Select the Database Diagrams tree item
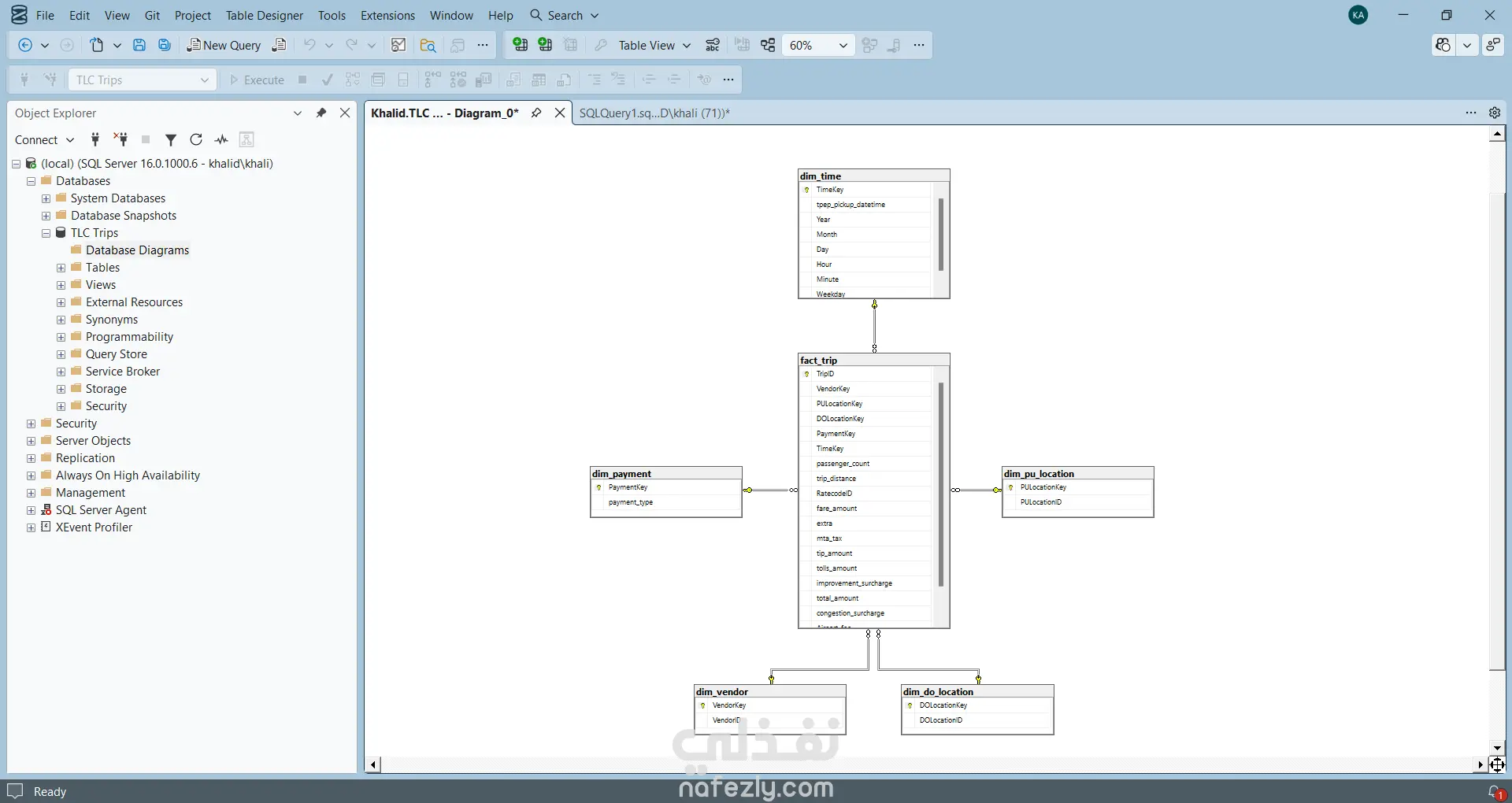Viewport: 1512px width, 803px height. tap(137, 250)
